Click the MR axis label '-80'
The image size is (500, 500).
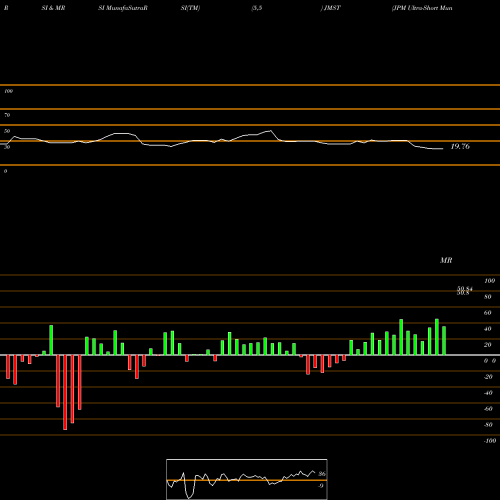pyautogui.click(x=488, y=425)
